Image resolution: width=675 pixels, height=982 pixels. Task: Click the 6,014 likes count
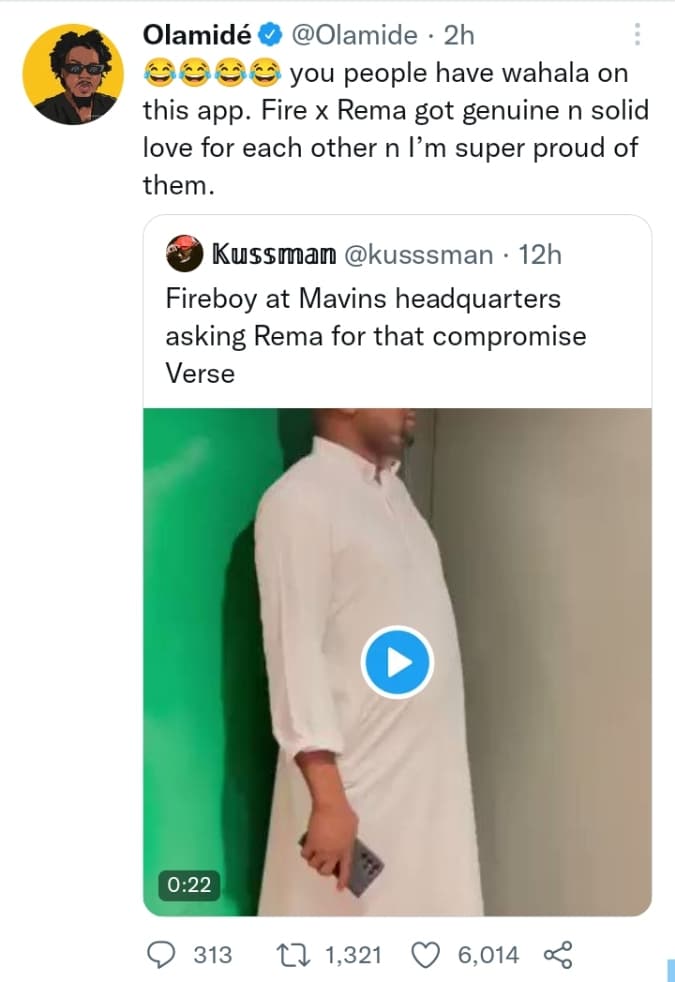[488, 955]
